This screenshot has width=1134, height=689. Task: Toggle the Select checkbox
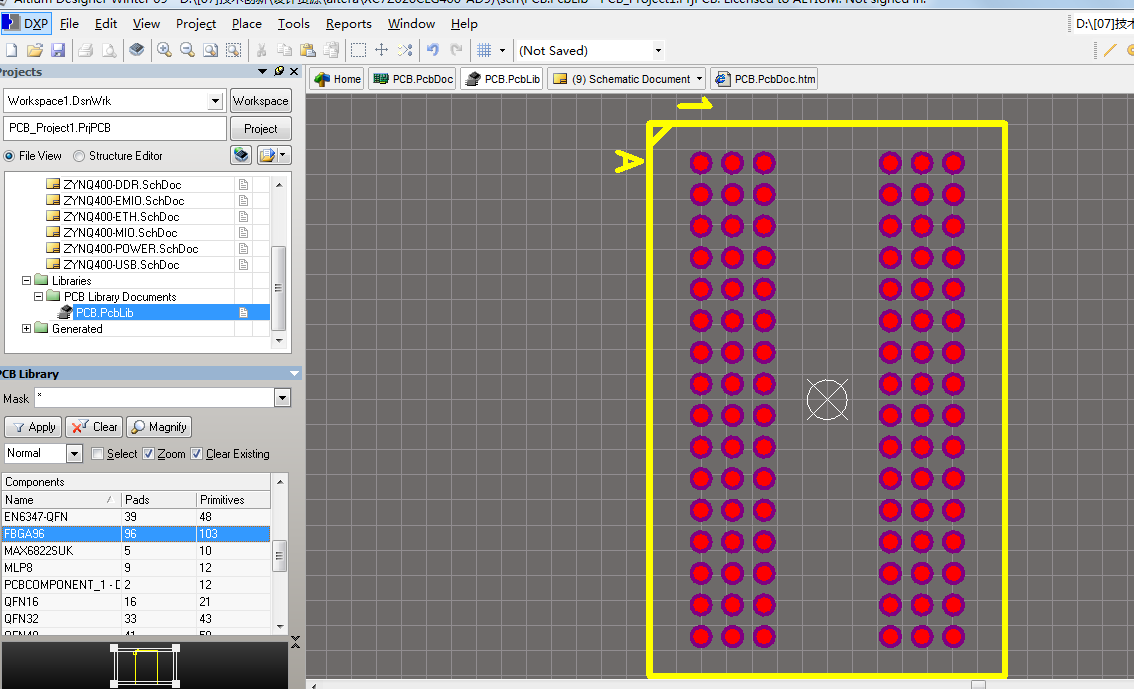click(98, 454)
